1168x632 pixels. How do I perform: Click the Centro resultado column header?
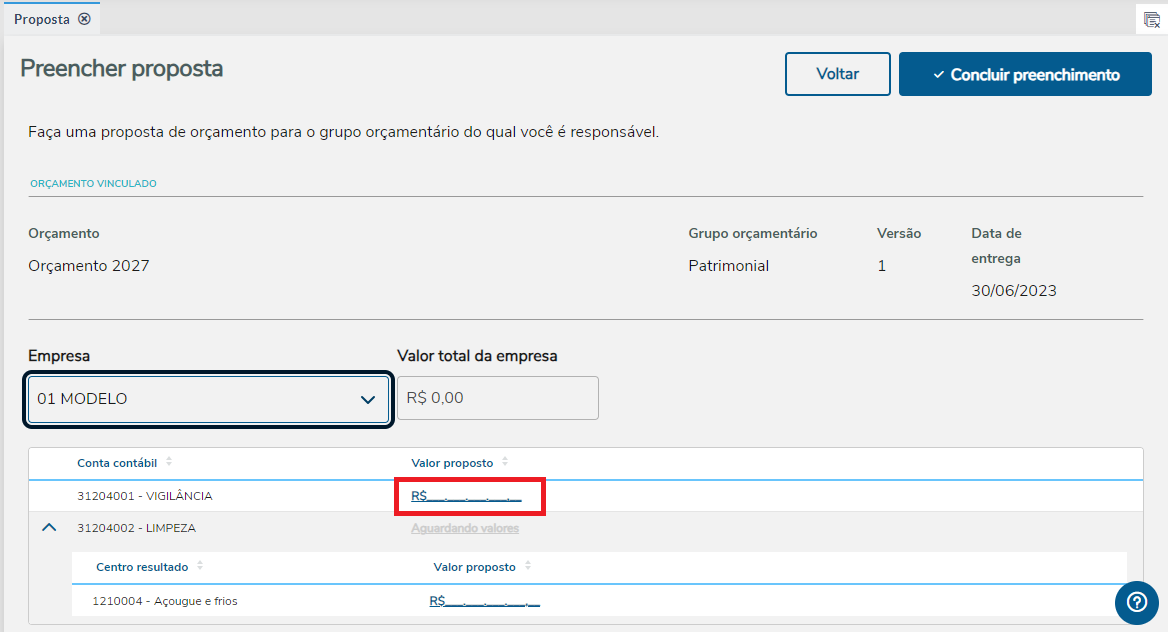[142, 567]
